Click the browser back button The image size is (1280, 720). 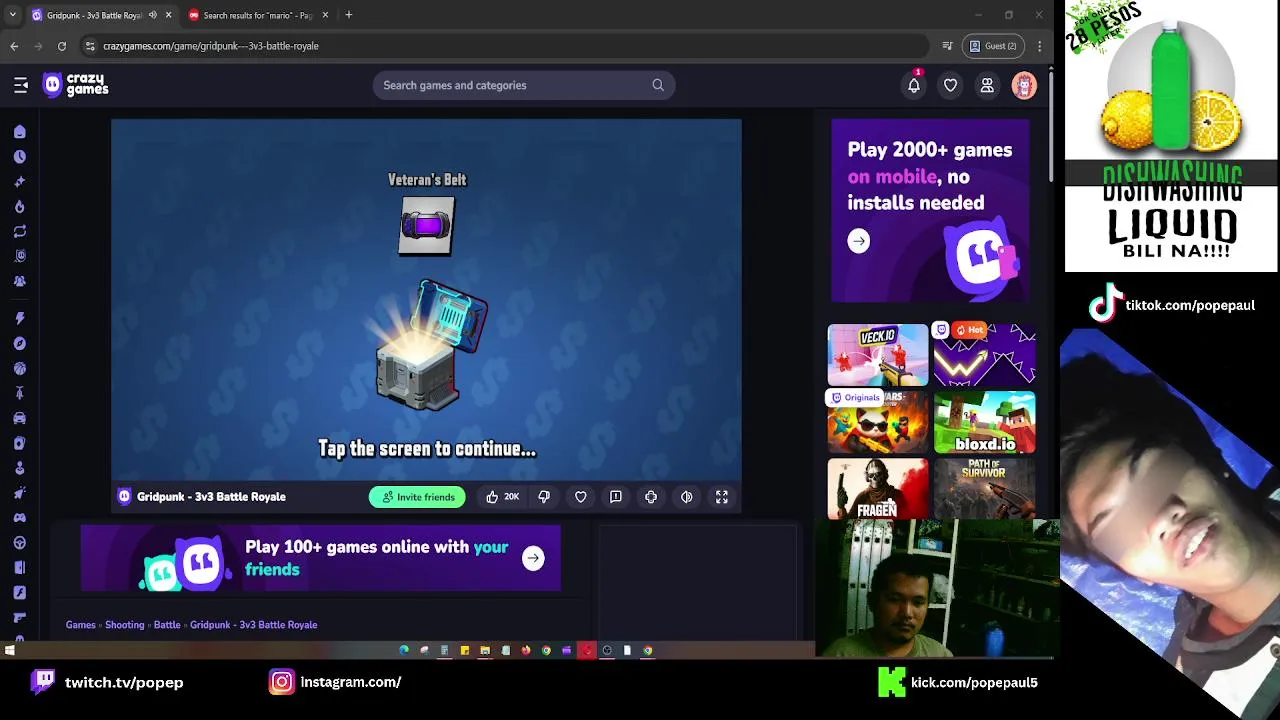click(x=14, y=46)
